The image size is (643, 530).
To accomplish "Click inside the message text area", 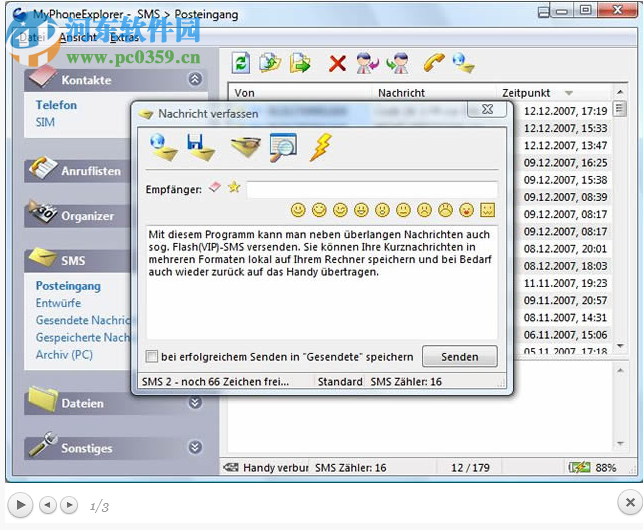I will [x=322, y=282].
